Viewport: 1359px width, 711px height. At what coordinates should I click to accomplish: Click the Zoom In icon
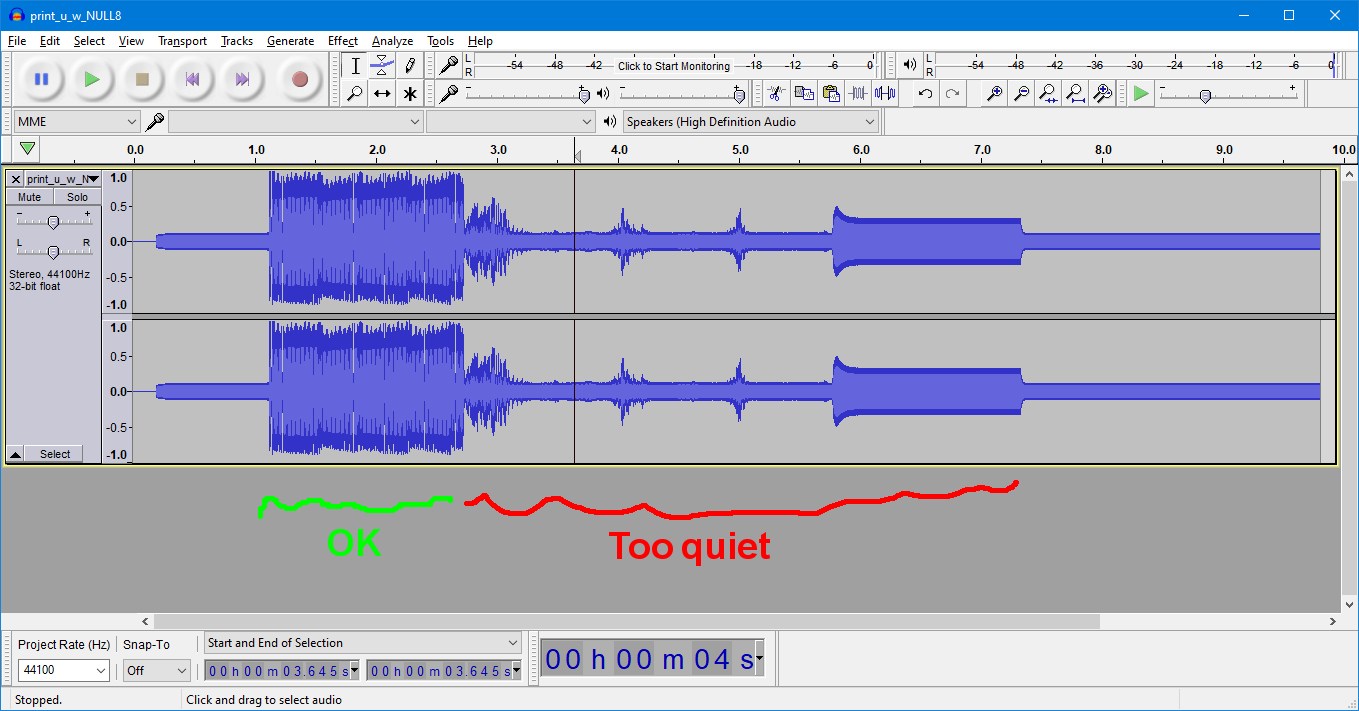pos(994,93)
